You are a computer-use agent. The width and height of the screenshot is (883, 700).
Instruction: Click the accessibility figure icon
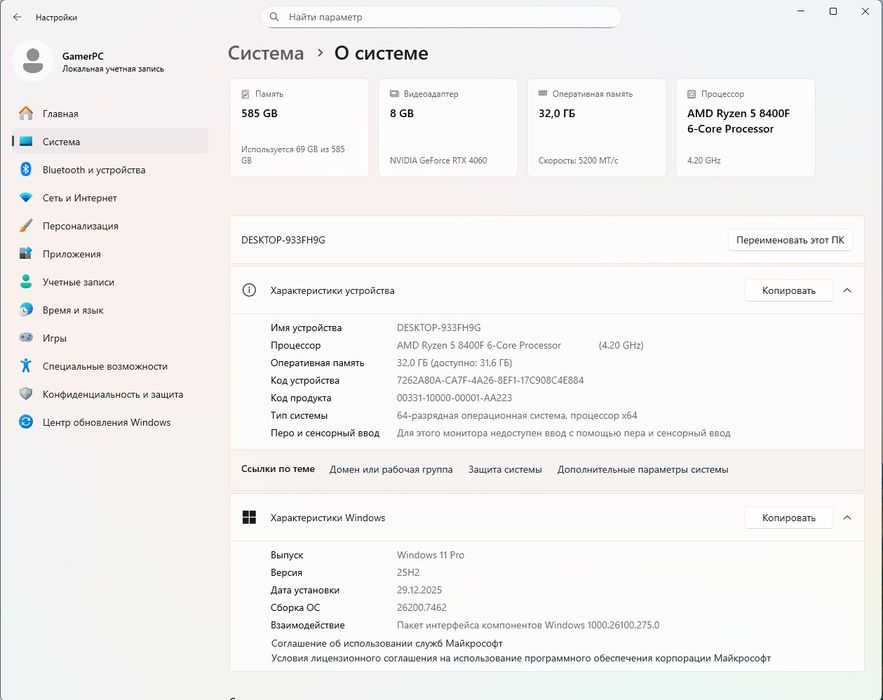(x=26, y=366)
